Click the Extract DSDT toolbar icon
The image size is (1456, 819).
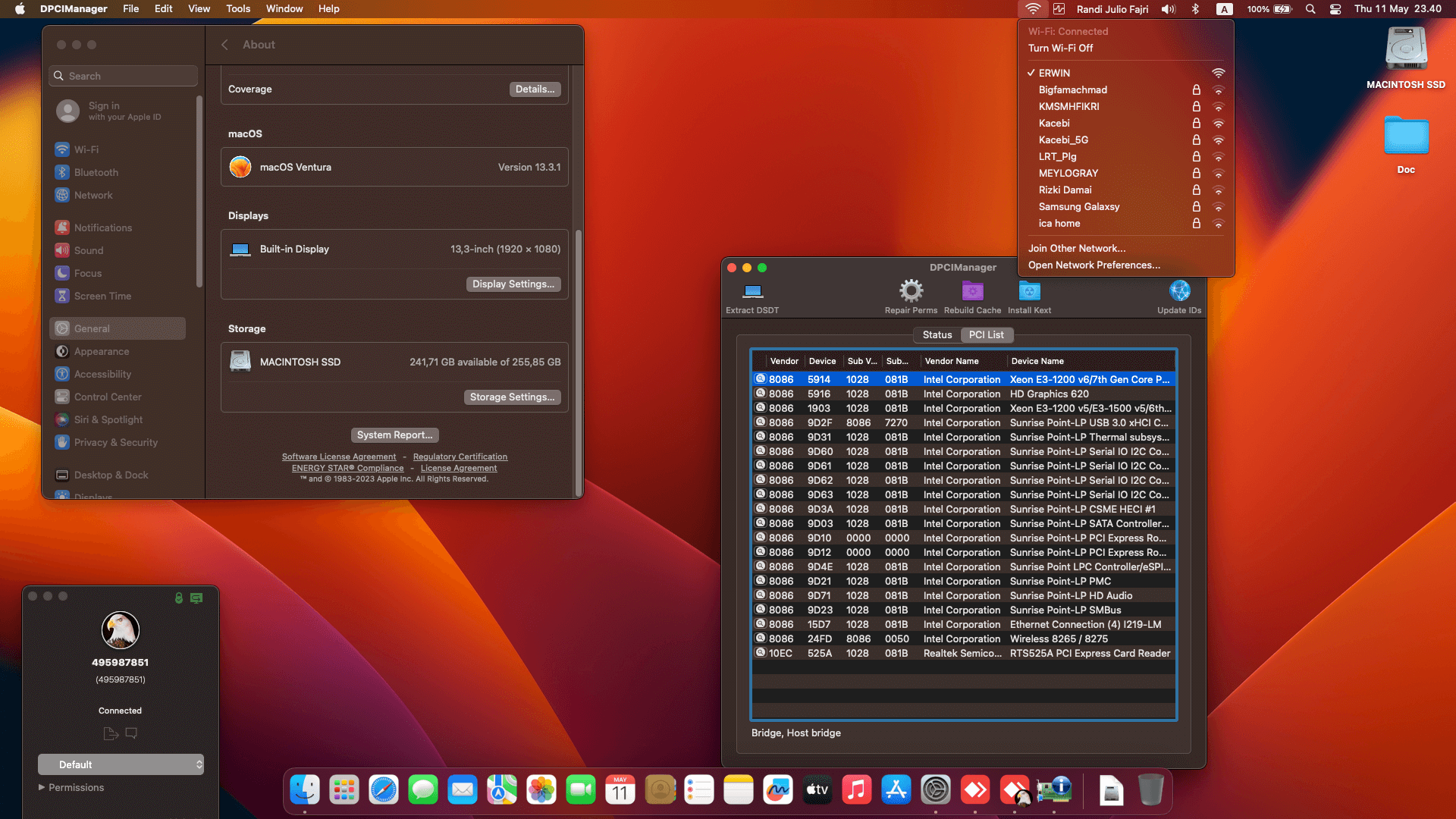coord(752,292)
